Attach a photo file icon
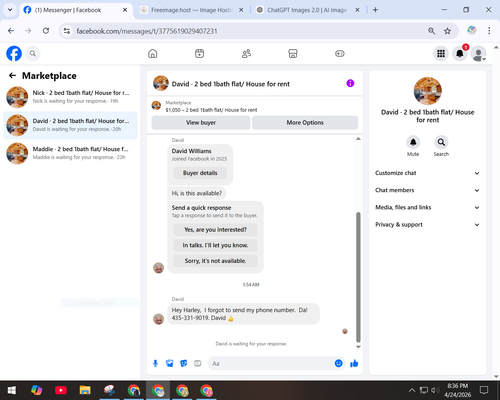Viewport: 500px width, 400px height. pos(170,363)
